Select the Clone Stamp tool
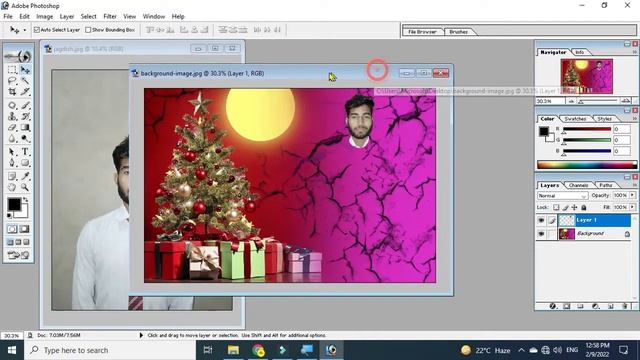 click(x=12, y=116)
